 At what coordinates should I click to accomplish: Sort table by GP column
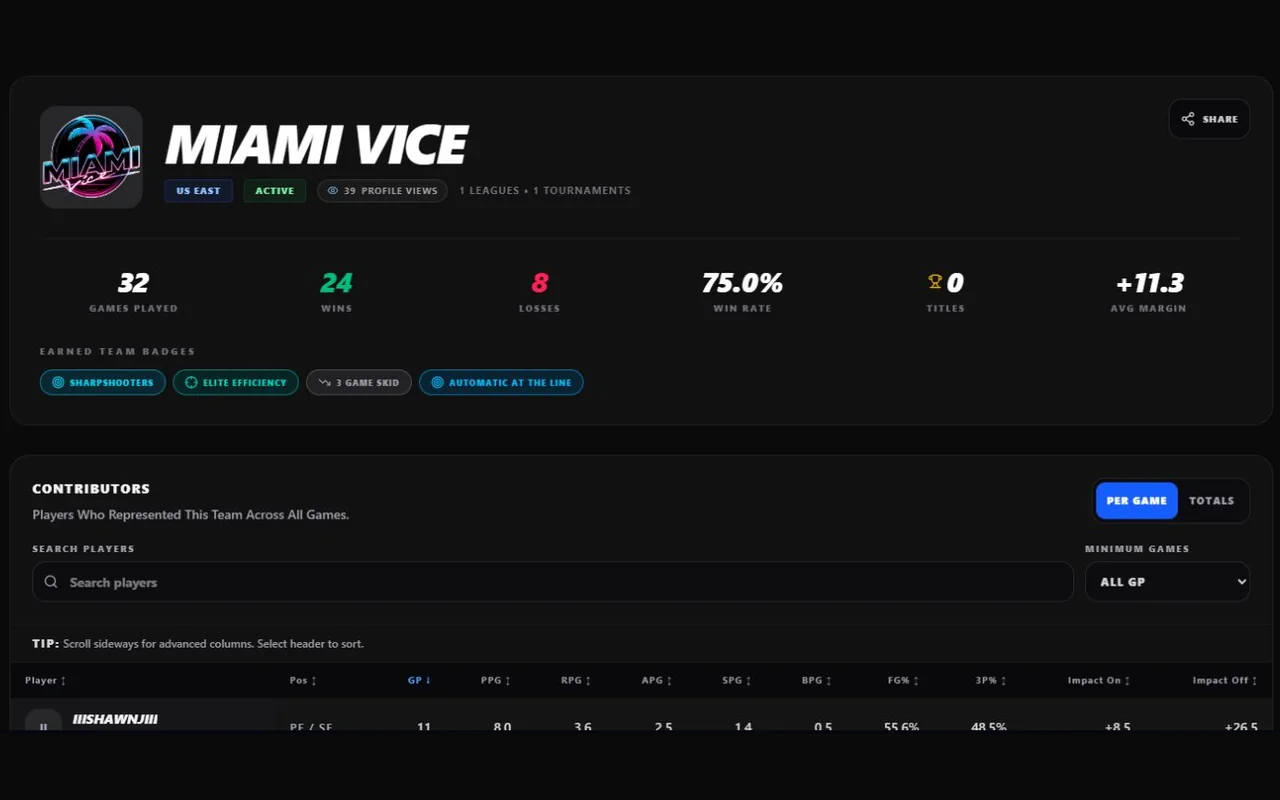point(419,680)
